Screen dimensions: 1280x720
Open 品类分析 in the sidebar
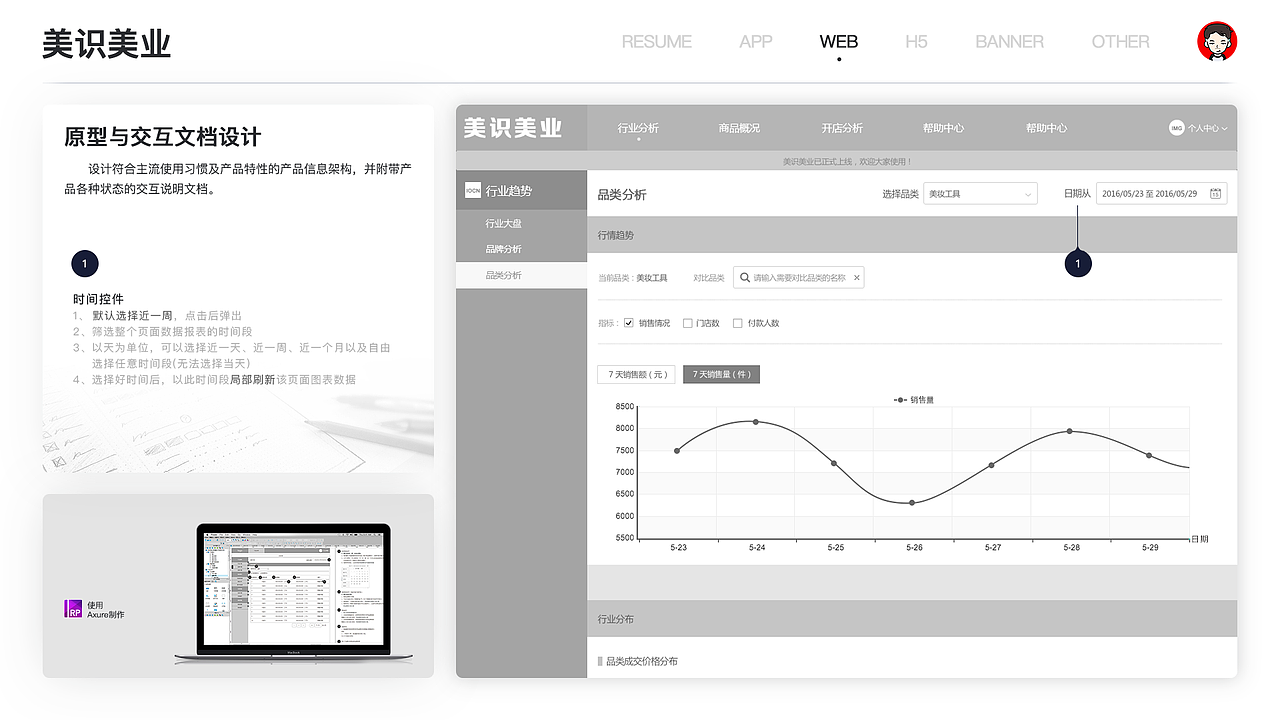tap(521, 275)
